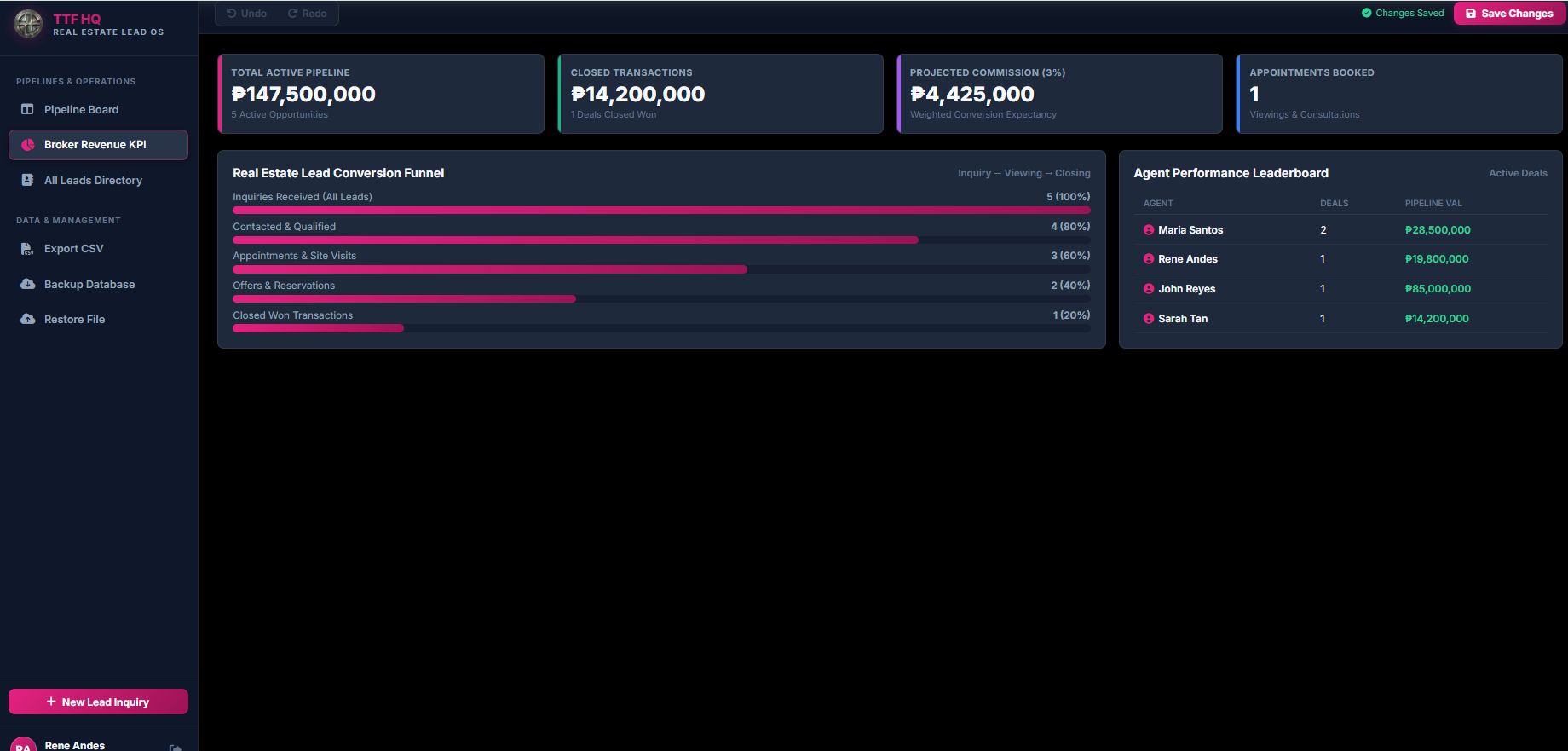
Task: Redo the last undone change
Action: click(308, 14)
